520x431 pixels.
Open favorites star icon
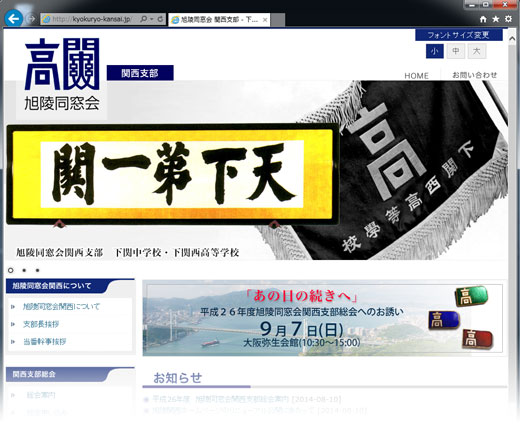click(496, 19)
